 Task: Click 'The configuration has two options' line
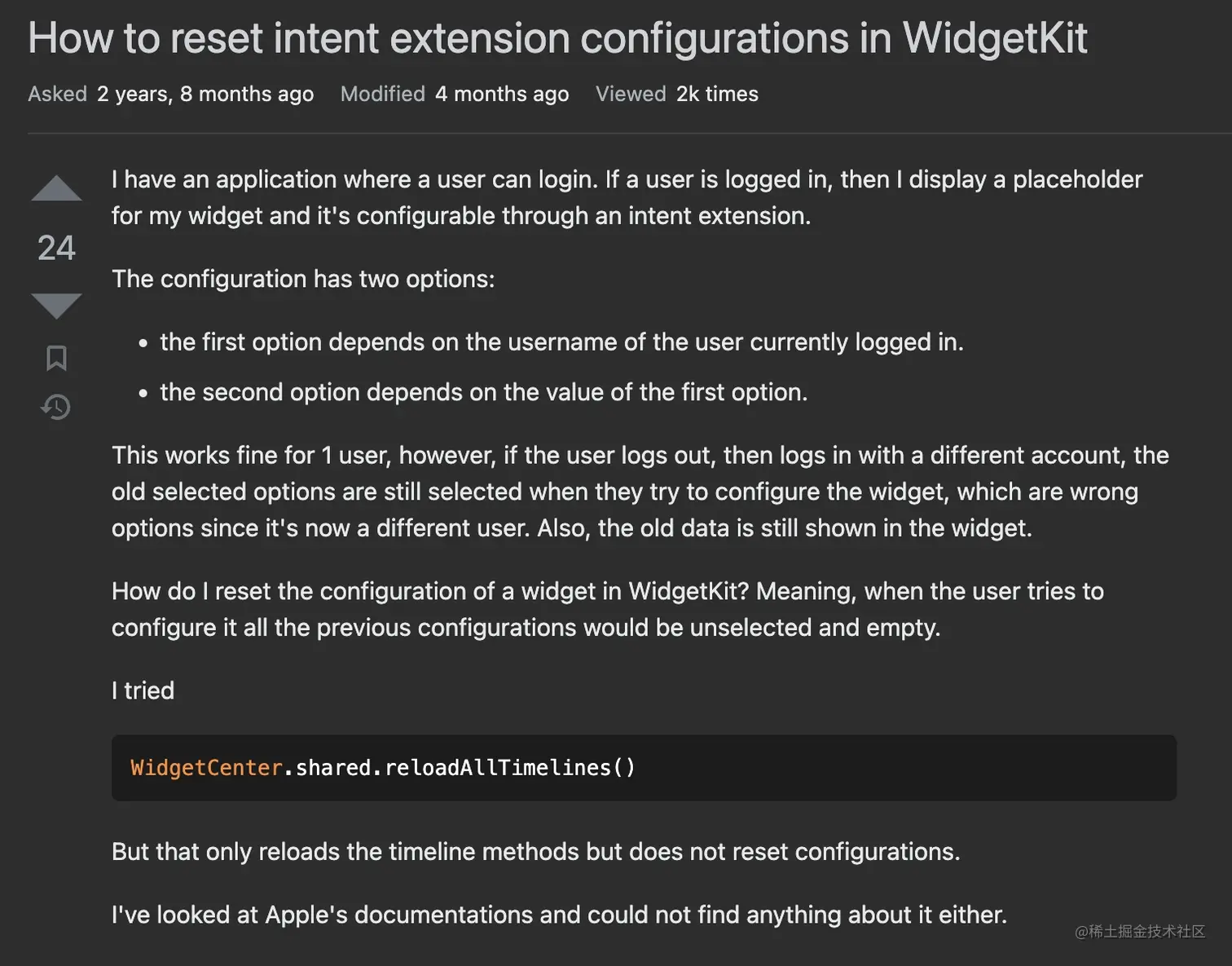(303, 279)
